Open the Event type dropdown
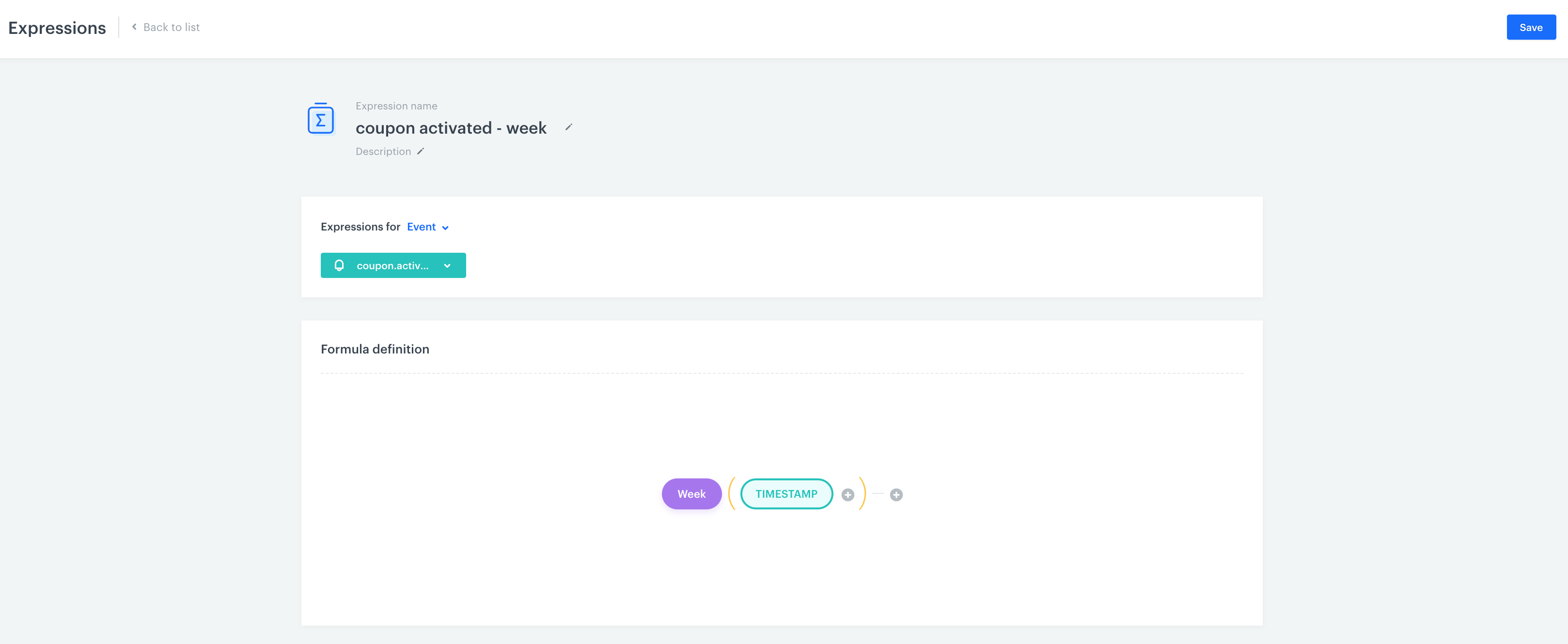 pos(427,227)
